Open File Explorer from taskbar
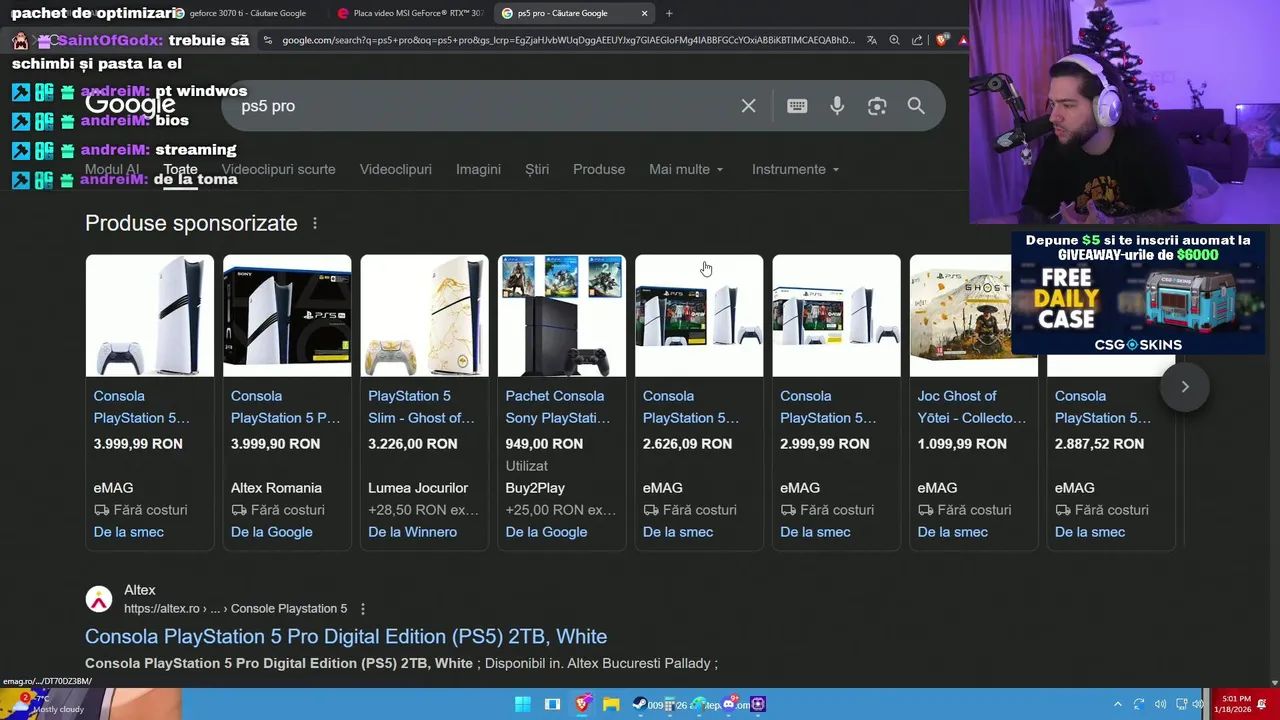 pyautogui.click(x=611, y=704)
